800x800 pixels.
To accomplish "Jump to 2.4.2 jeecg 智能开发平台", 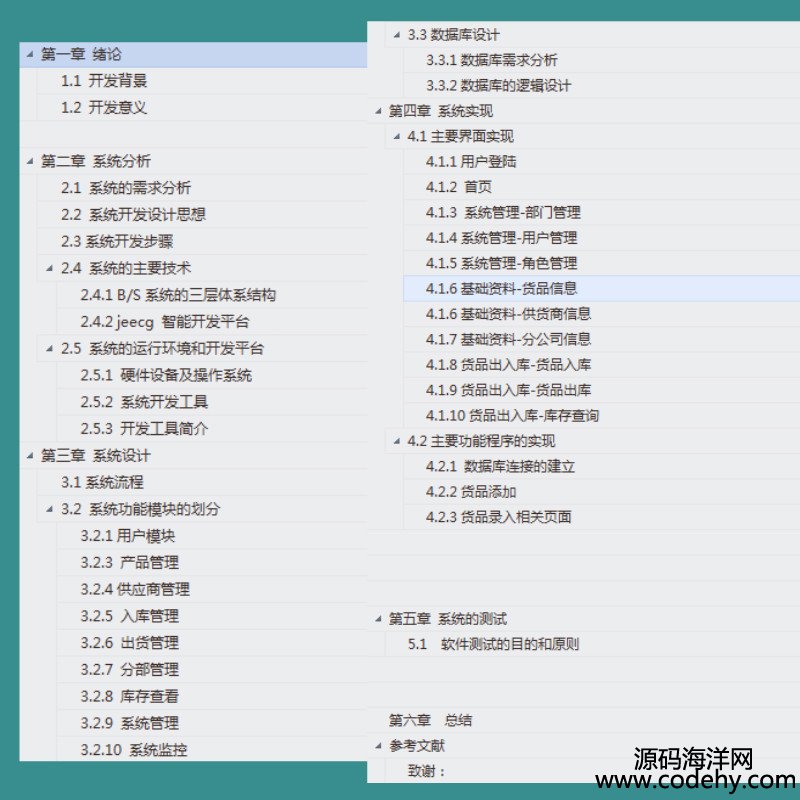I will 165,322.
